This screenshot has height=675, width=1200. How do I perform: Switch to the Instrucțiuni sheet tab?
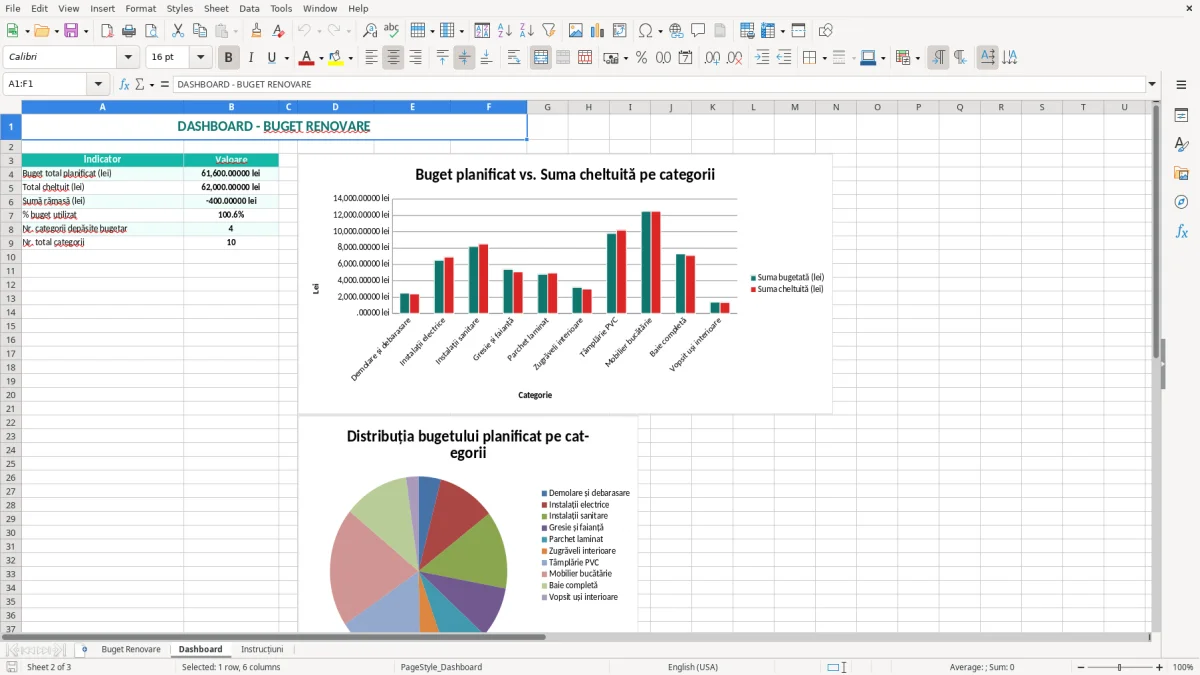point(262,649)
